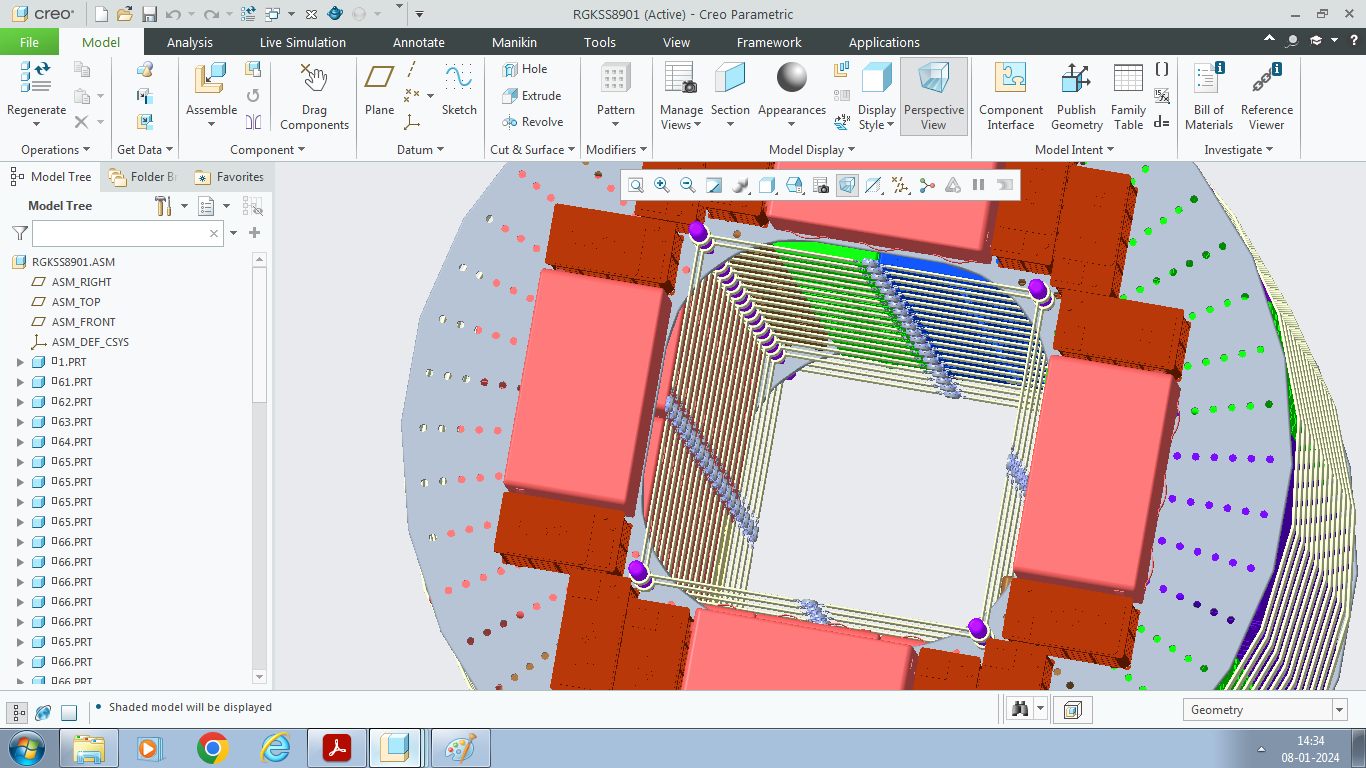
Task: Expand the 1.PRT tree node
Action: tap(20, 362)
